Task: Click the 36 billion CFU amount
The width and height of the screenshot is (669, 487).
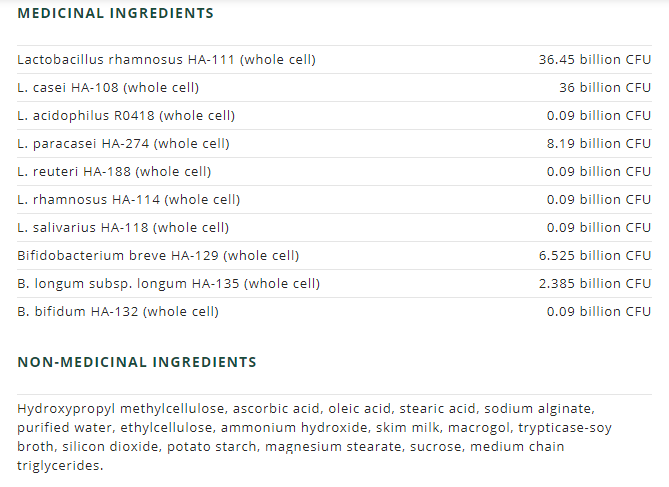Action: click(x=604, y=88)
